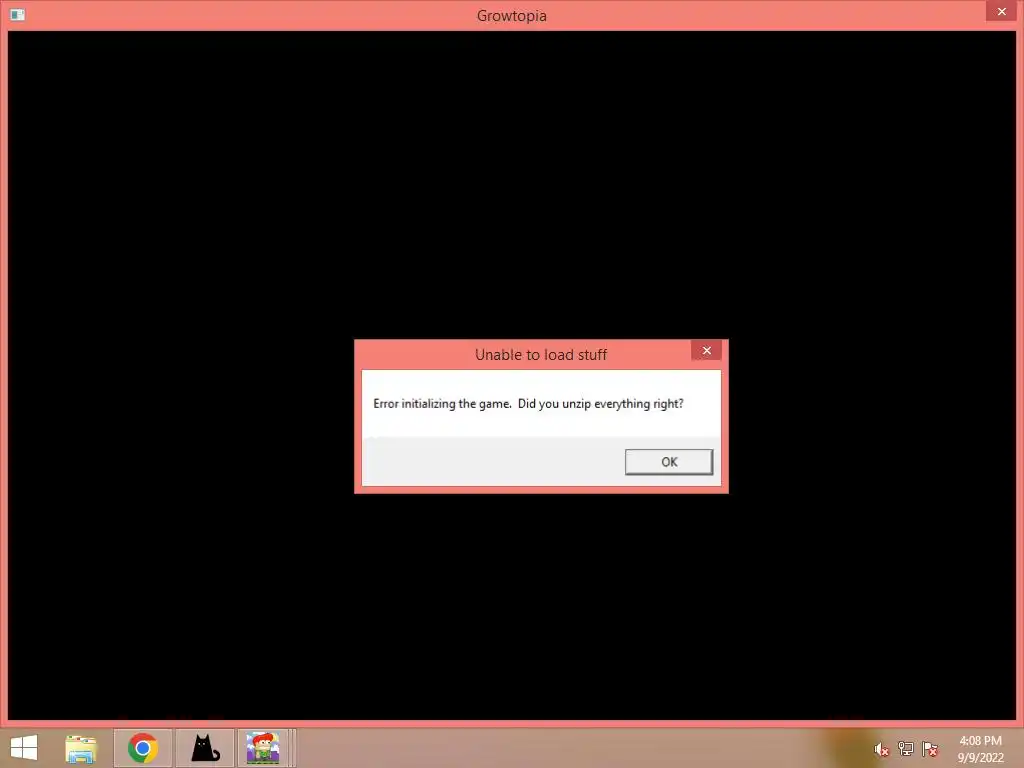Viewport: 1024px width, 768px height.
Task: Open the network status tray icon
Action: point(906,748)
